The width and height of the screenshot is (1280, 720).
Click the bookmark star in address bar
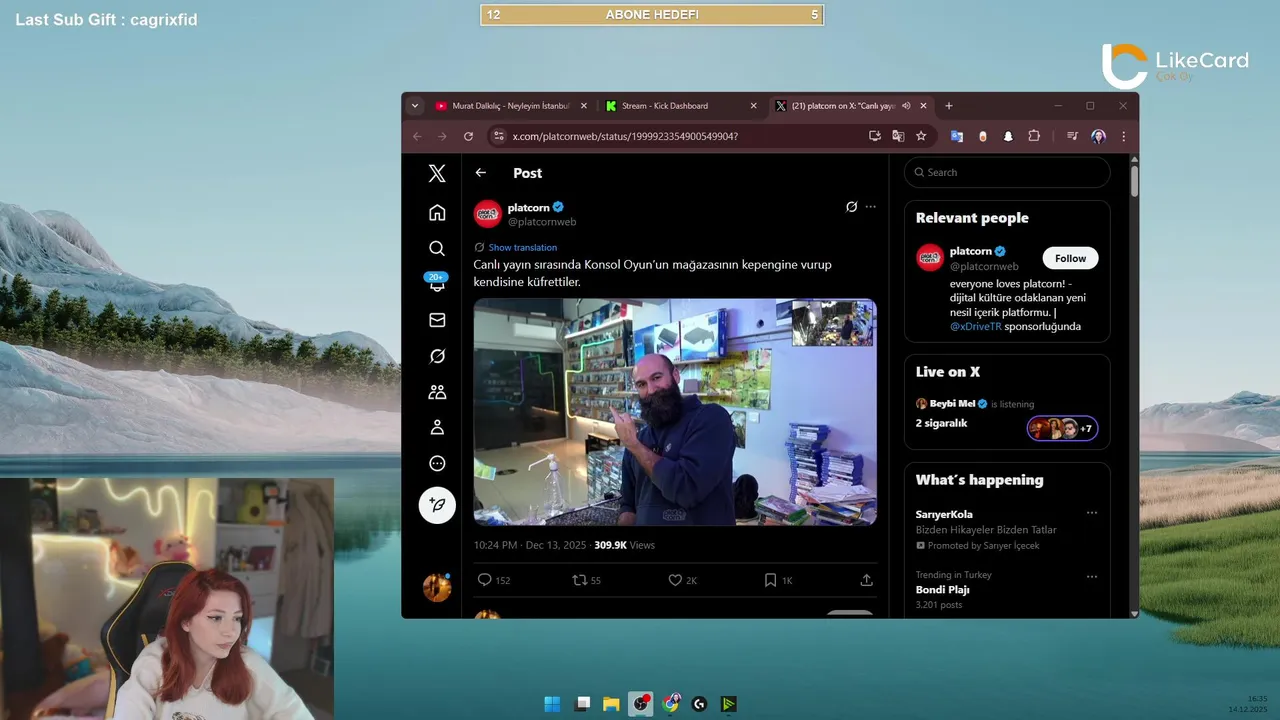[x=921, y=136]
